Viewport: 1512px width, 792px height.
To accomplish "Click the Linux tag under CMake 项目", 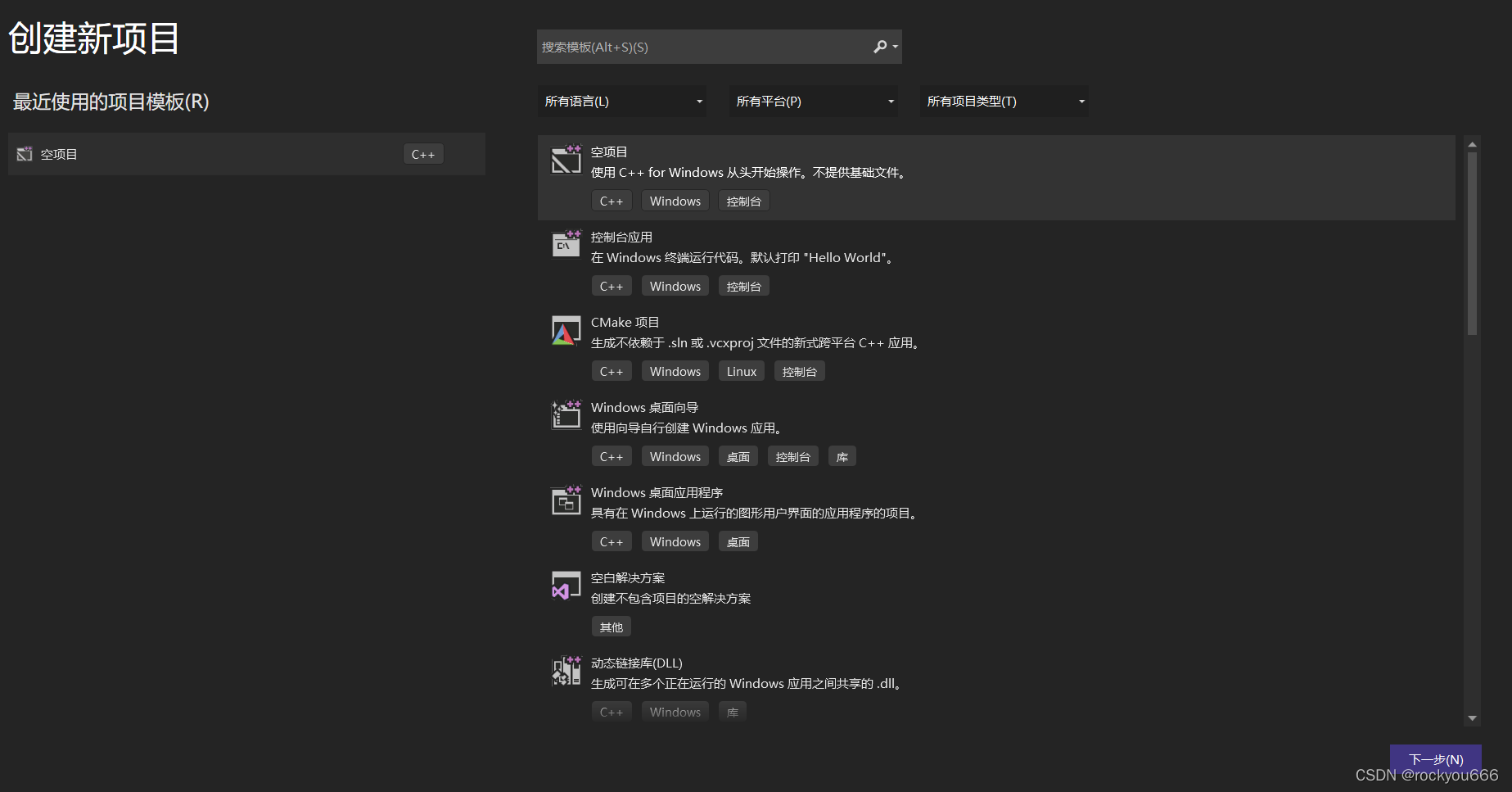I will point(742,371).
